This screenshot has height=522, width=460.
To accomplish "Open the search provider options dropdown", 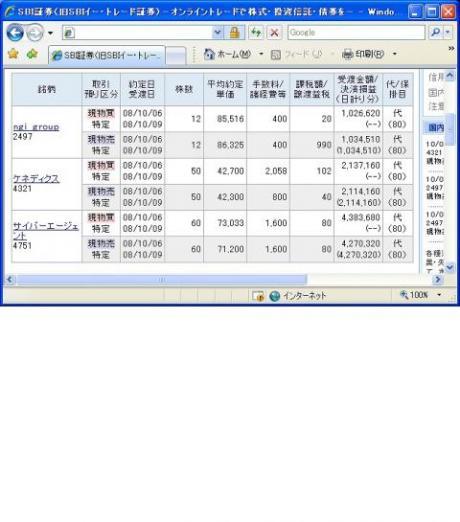I will [448, 33].
